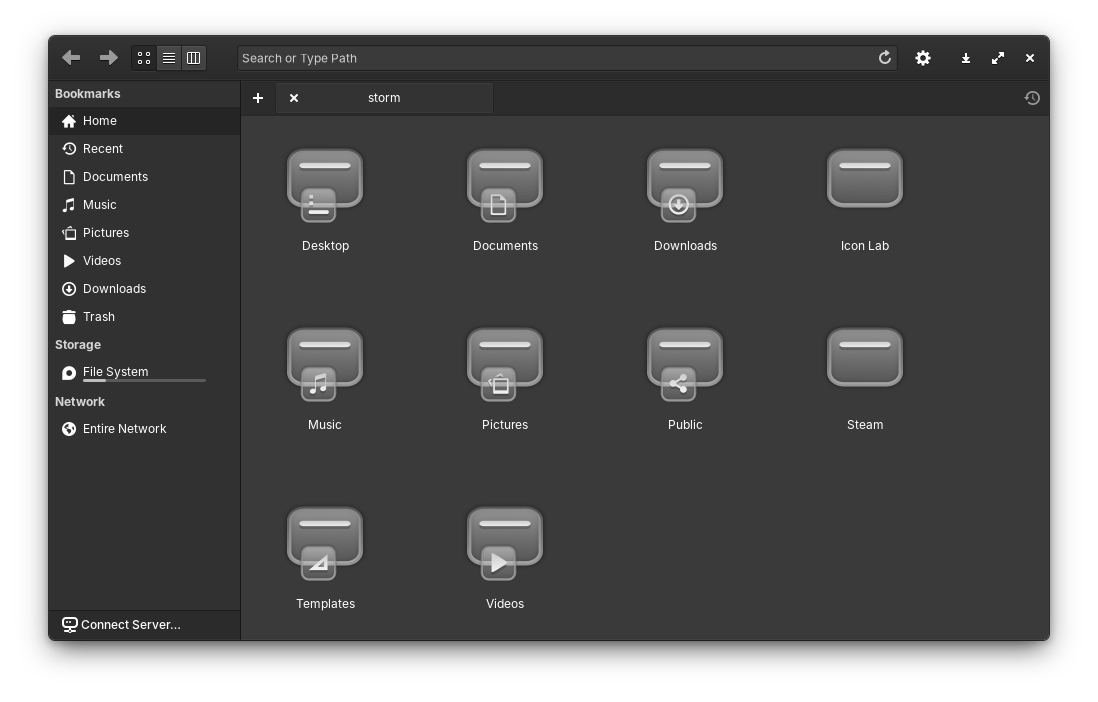Open Entire Network in the sidebar

(x=124, y=429)
